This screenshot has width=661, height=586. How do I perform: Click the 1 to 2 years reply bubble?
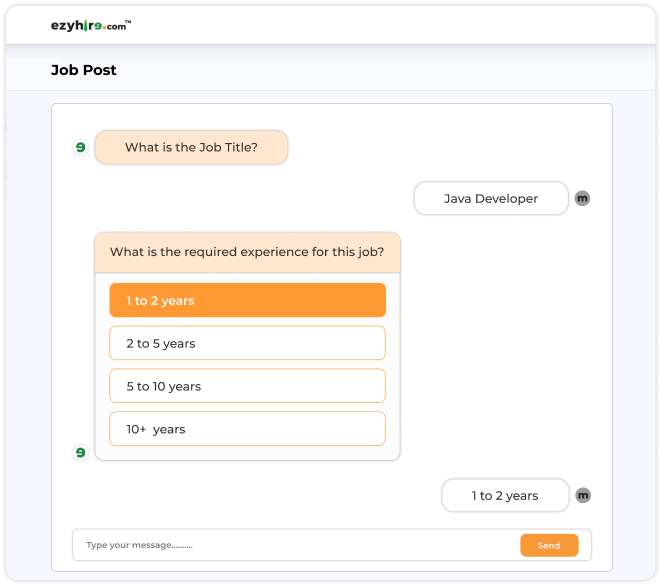[505, 495]
